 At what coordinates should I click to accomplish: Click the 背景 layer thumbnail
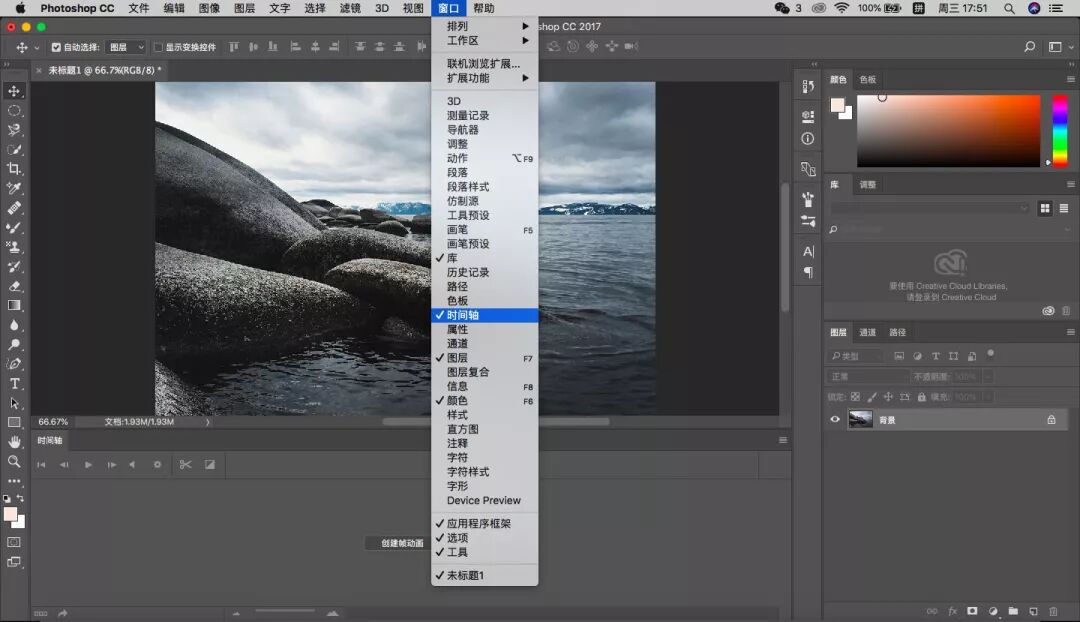click(x=860, y=420)
